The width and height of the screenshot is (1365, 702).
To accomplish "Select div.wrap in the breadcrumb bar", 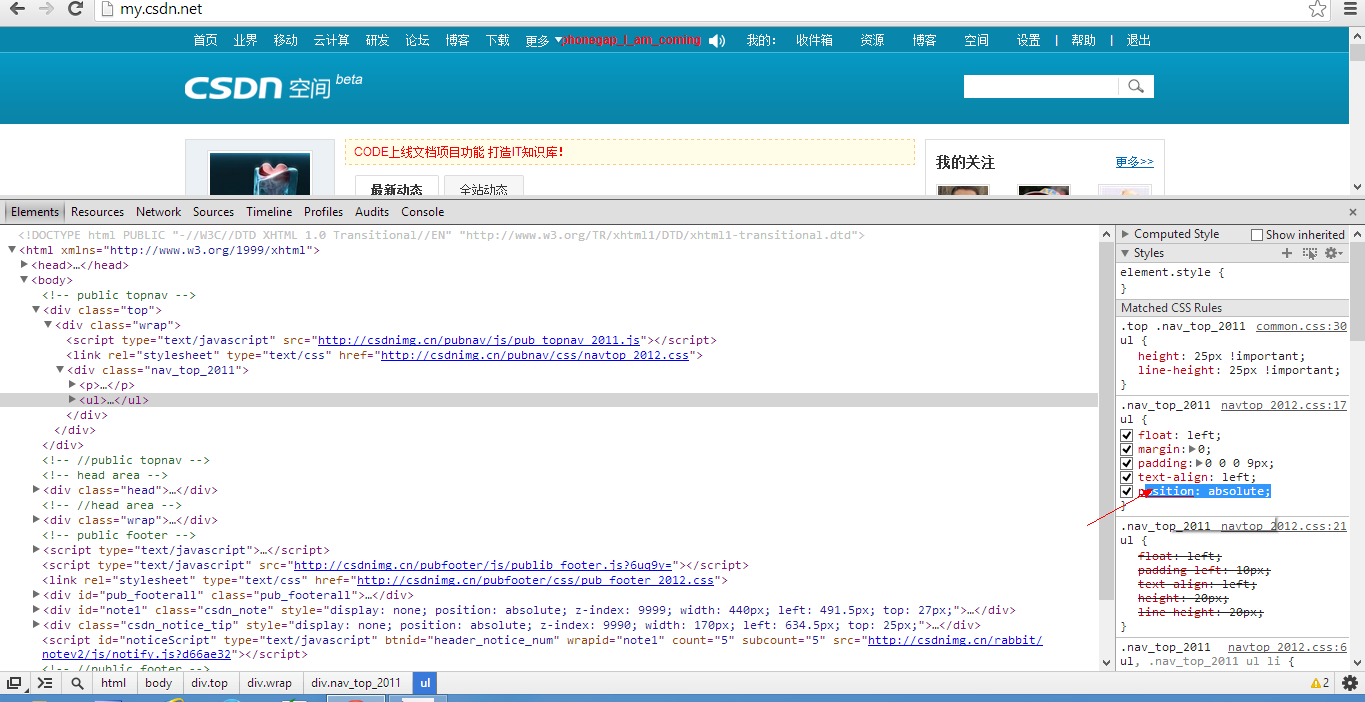I will 270,683.
